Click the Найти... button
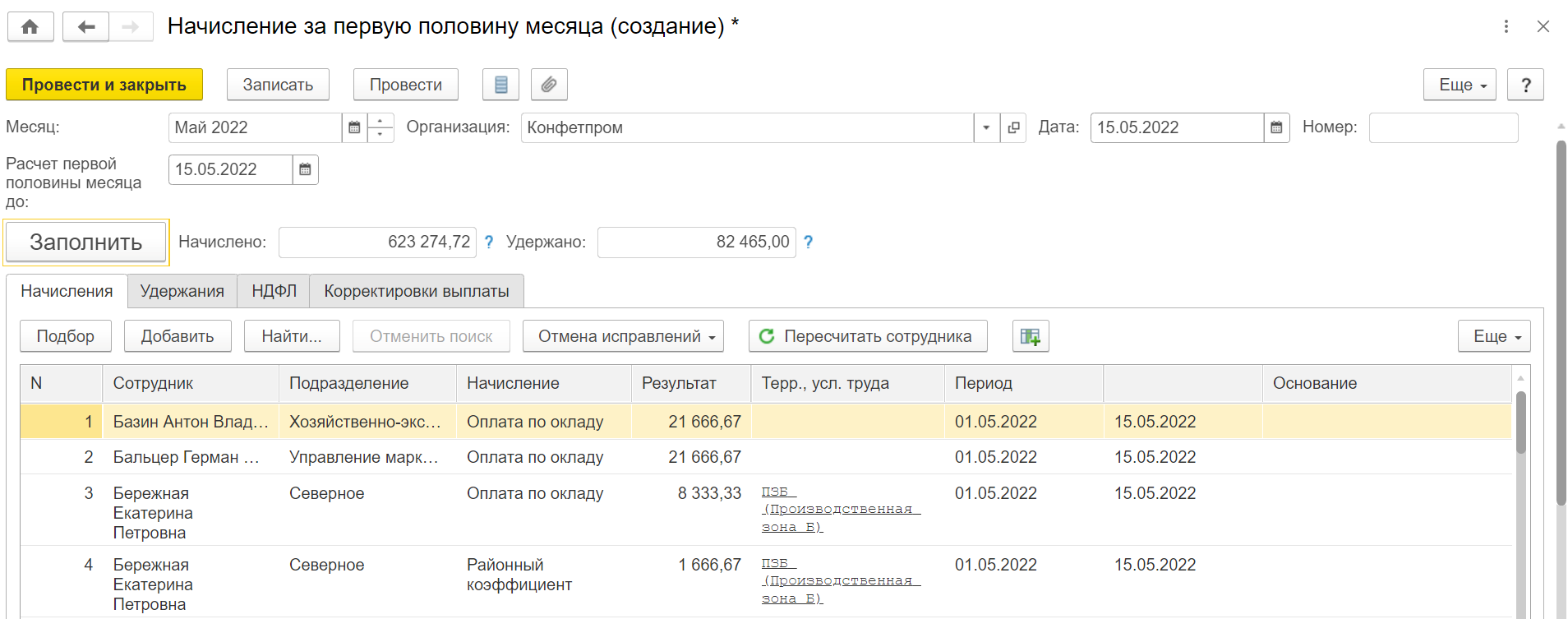Screen dimensions: 1568x619 tap(292, 336)
